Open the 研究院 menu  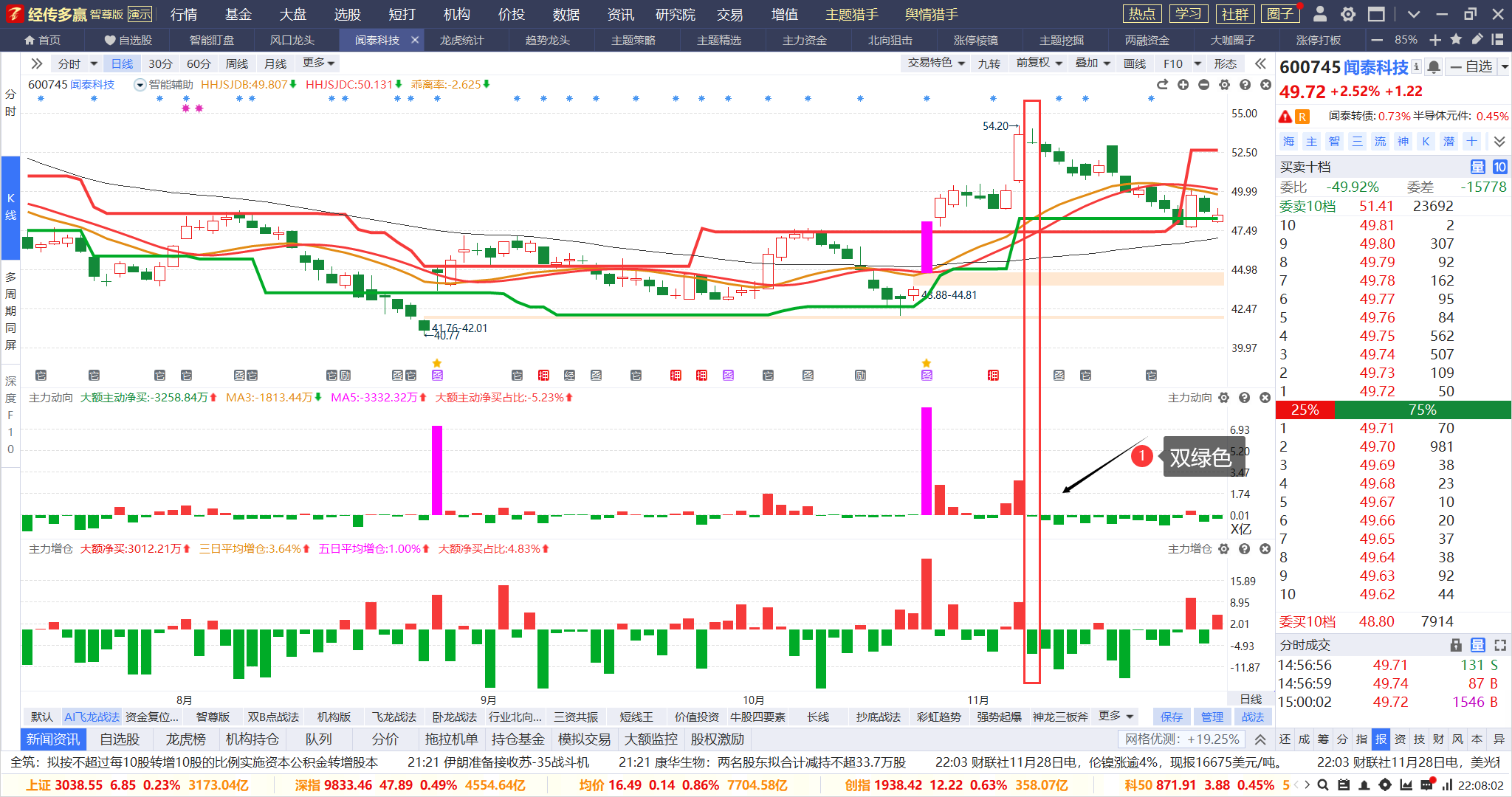[x=676, y=14]
